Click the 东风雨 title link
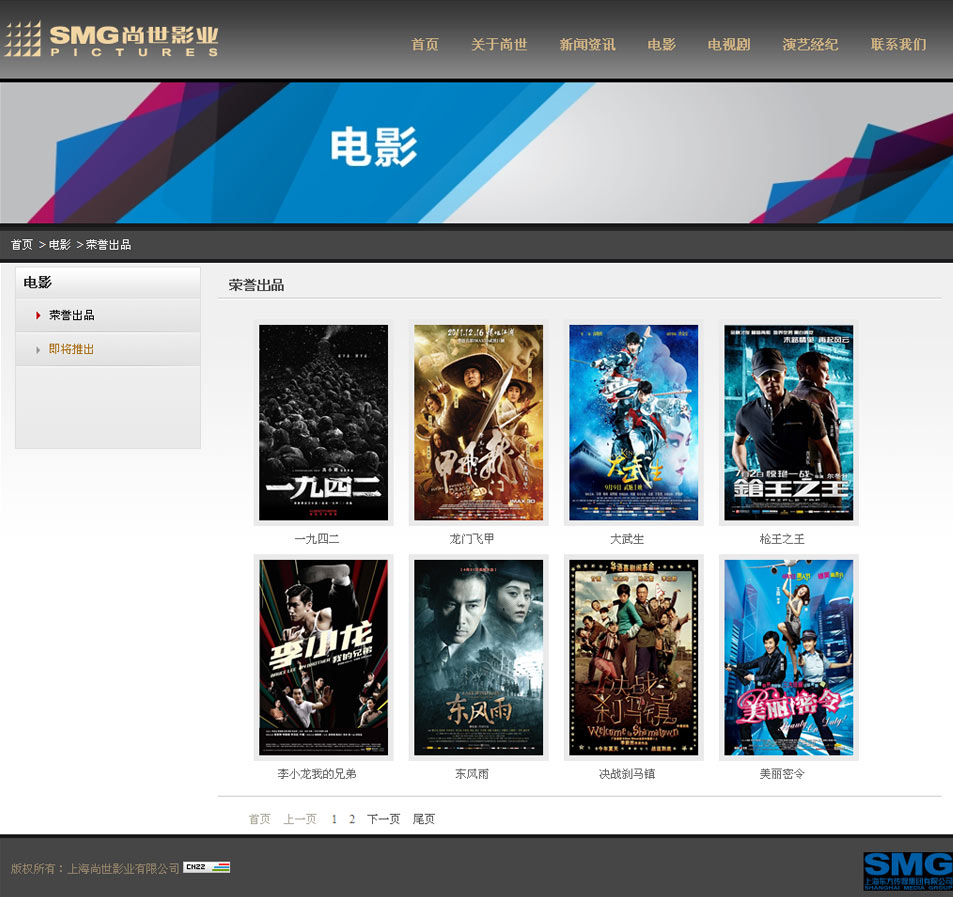 (x=472, y=774)
